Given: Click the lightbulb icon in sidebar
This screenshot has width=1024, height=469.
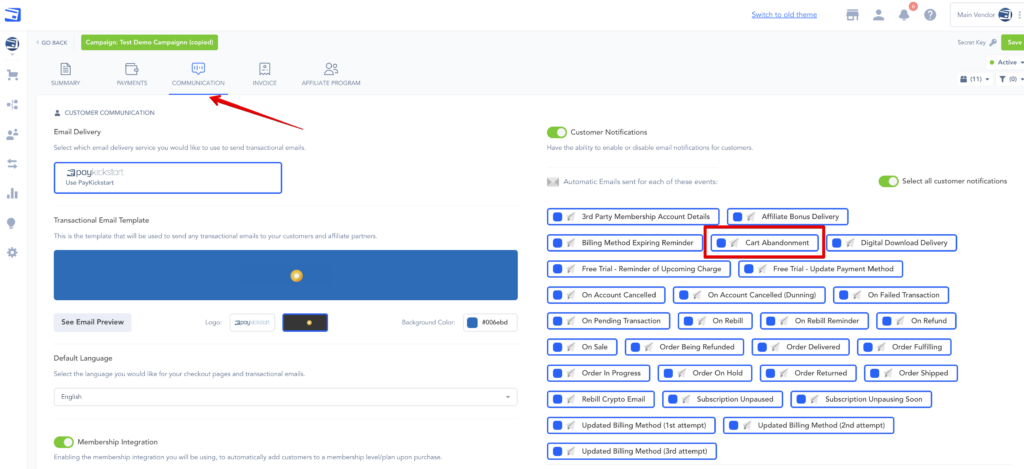Looking at the screenshot, I should (x=12, y=223).
